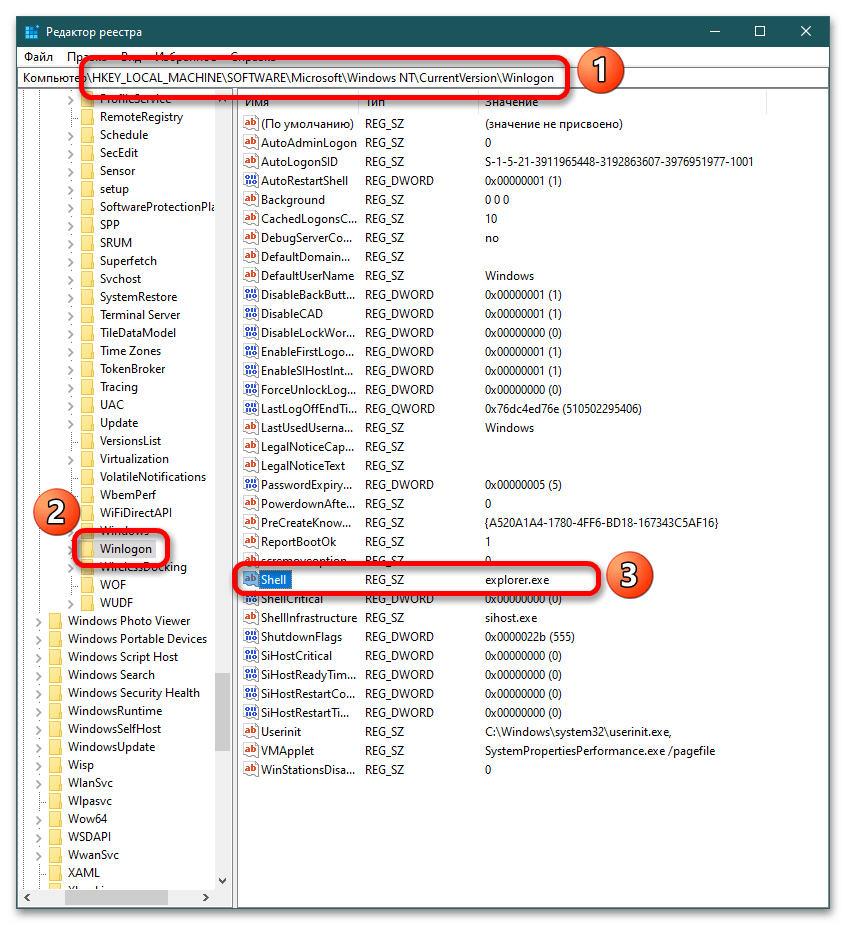Viewport: 846px width, 925px height.
Task: Select the Windows Security Health key
Action: pyautogui.click(x=133, y=693)
